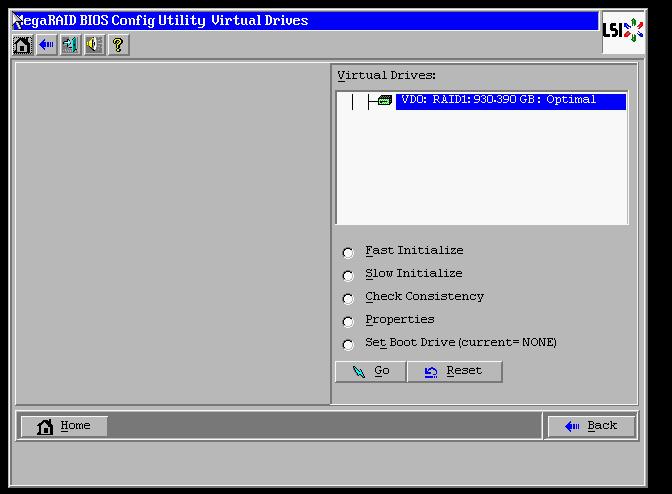The width and height of the screenshot is (672, 494).
Task: Click the blue back arrow toolbar icon
Action: tap(46, 45)
